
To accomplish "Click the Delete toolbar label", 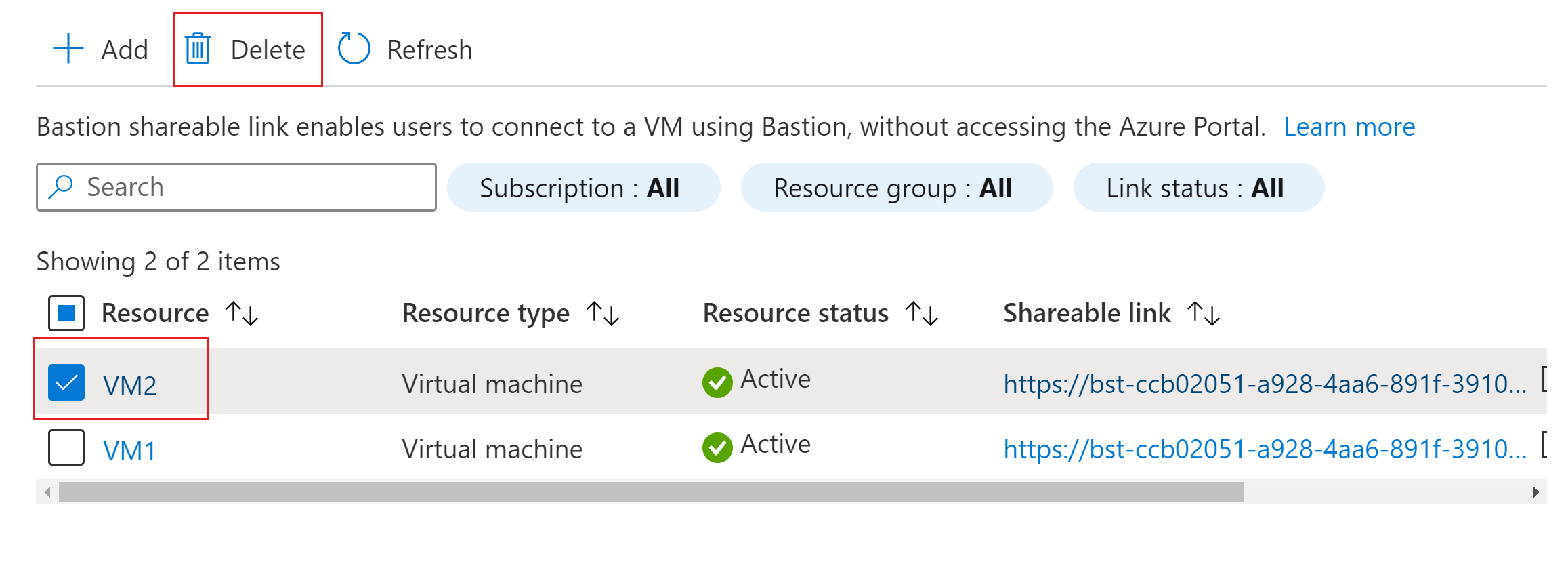I will (268, 50).
